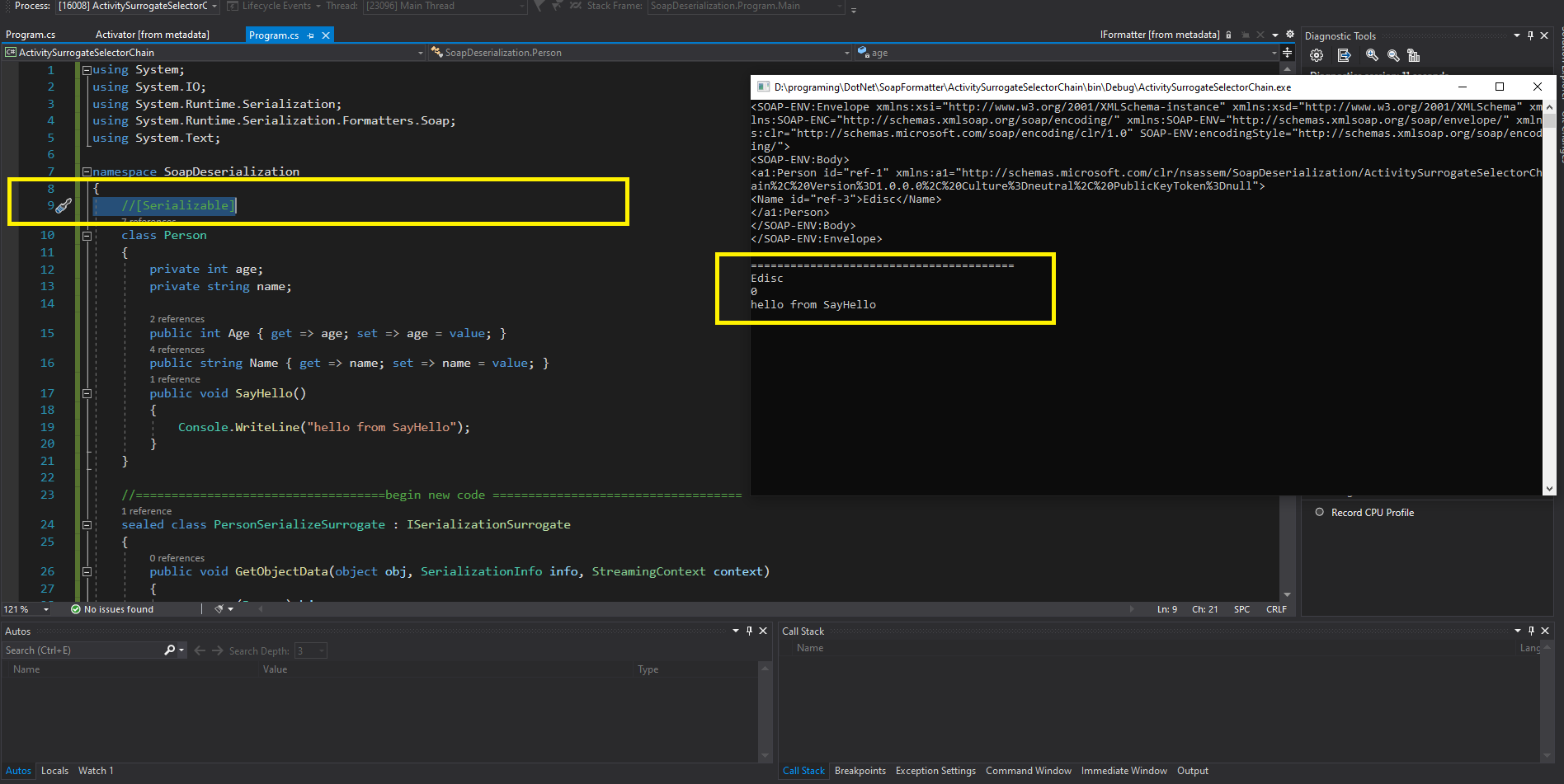Switch to Activator [from metadata] tab
Image resolution: width=1564 pixels, height=784 pixels.
153,35
